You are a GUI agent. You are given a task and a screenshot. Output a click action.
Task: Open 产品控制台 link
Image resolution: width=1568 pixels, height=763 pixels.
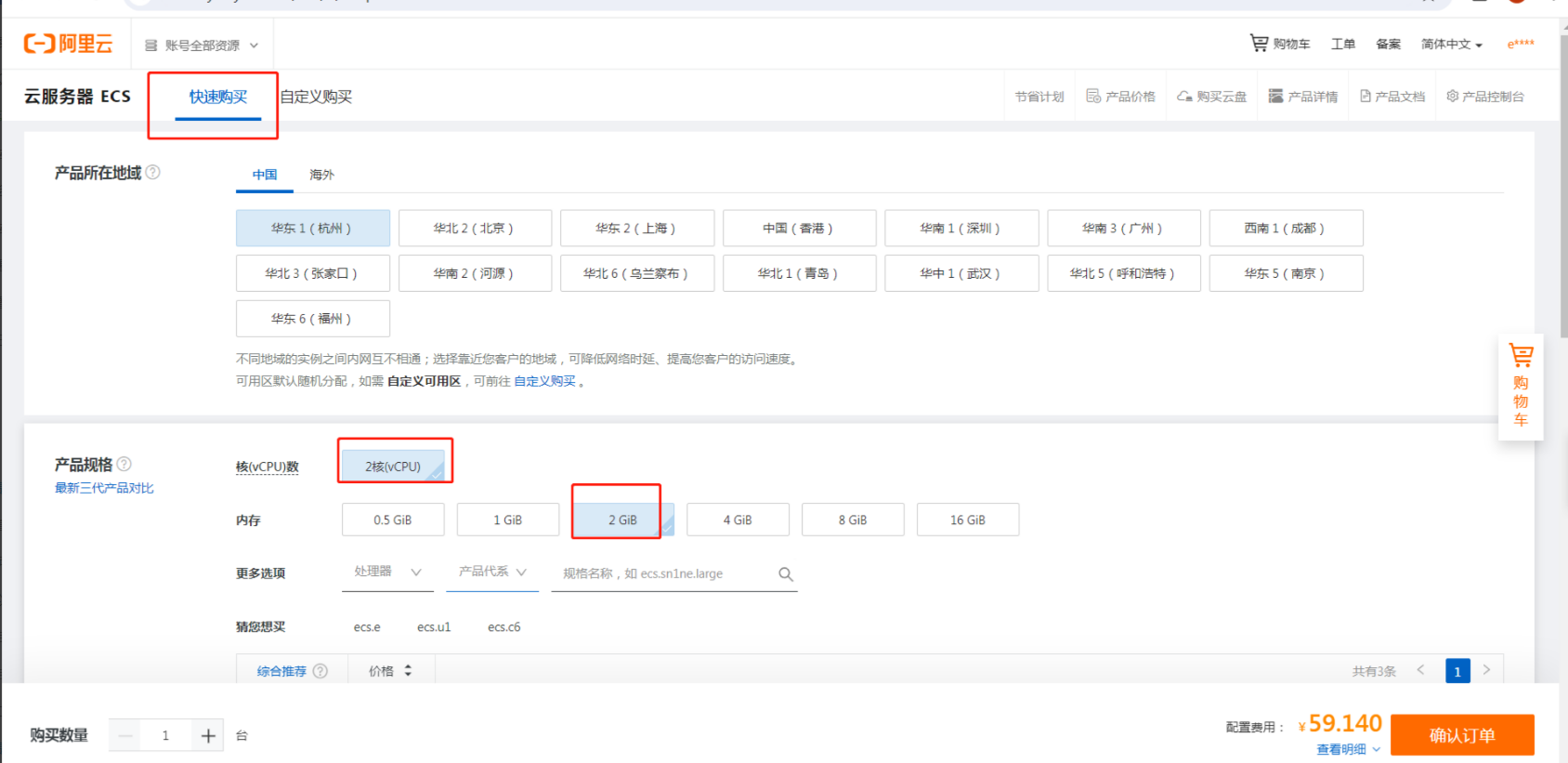click(x=1485, y=97)
